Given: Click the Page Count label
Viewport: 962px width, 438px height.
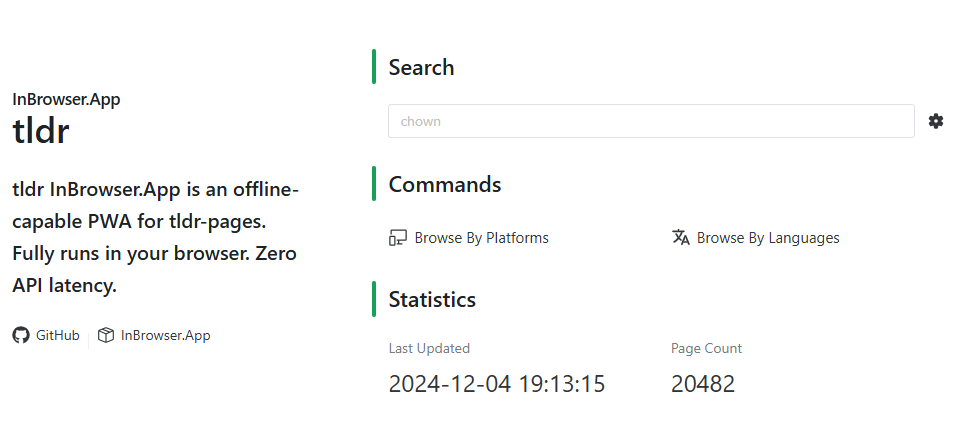Looking at the screenshot, I should pyautogui.click(x=706, y=348).
